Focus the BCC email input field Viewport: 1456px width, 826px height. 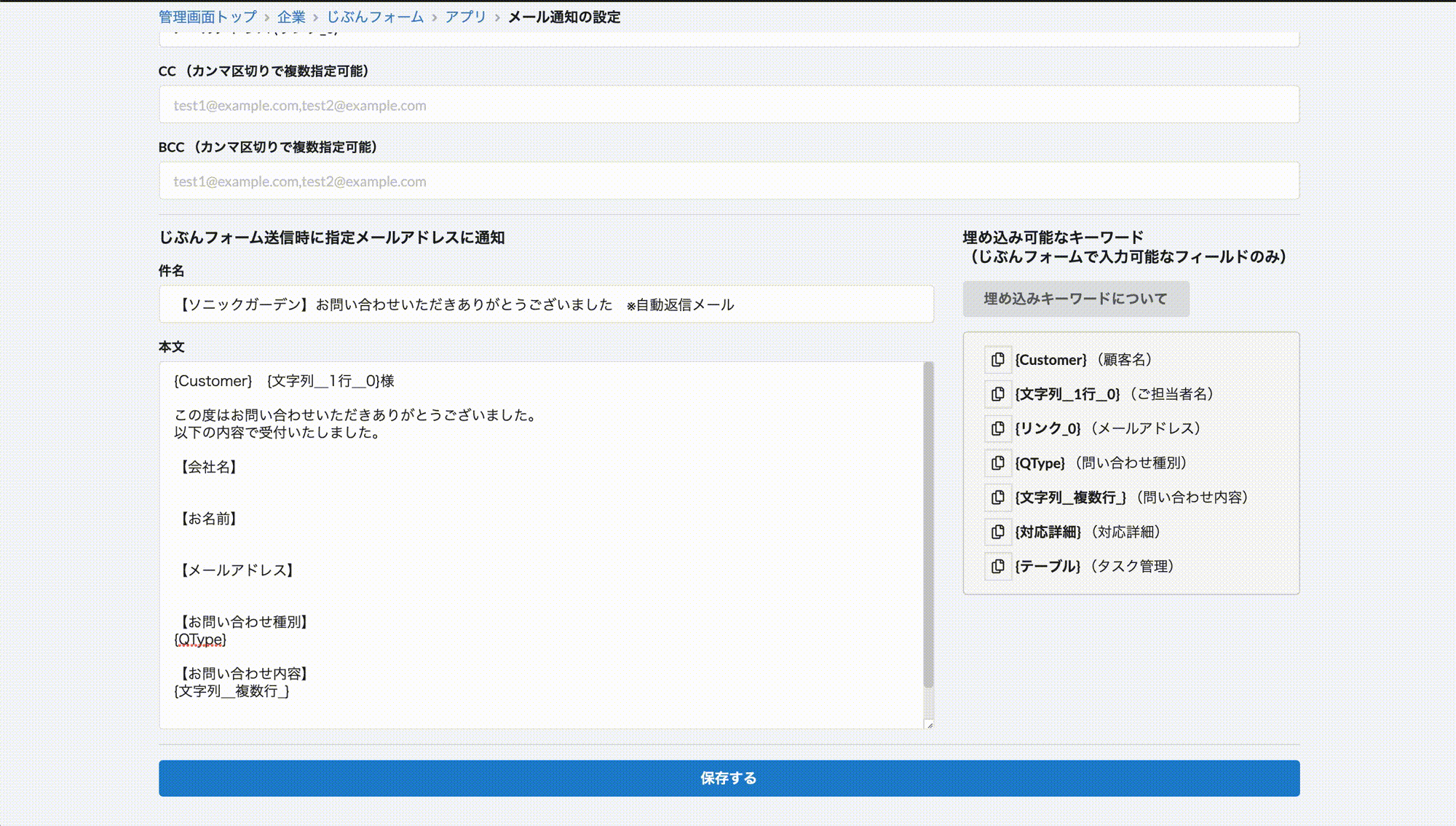[729, 181]
